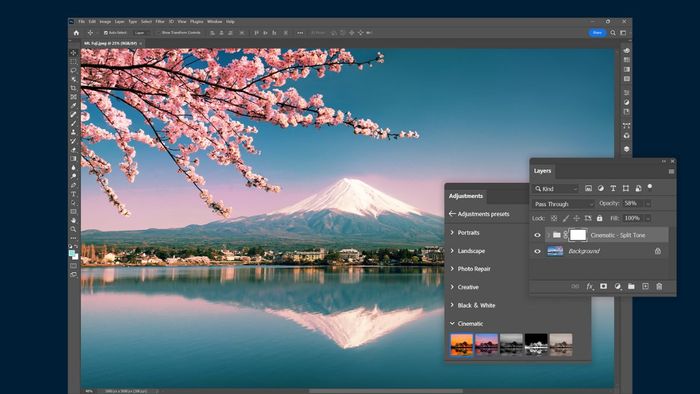Click the Opacity 58% value field
The height and width of the screenshot is (394, 700).
(x=633, y=204)
